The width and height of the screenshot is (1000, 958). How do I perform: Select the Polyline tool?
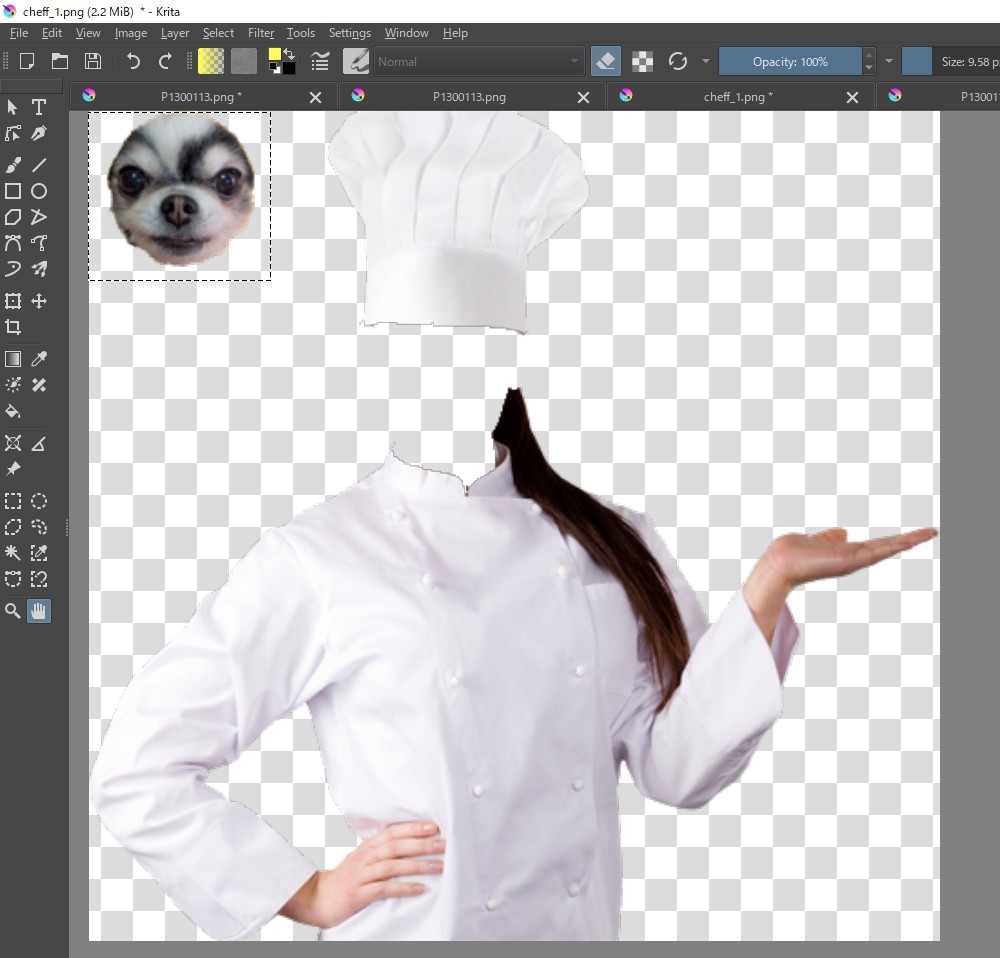pos(39,217)
